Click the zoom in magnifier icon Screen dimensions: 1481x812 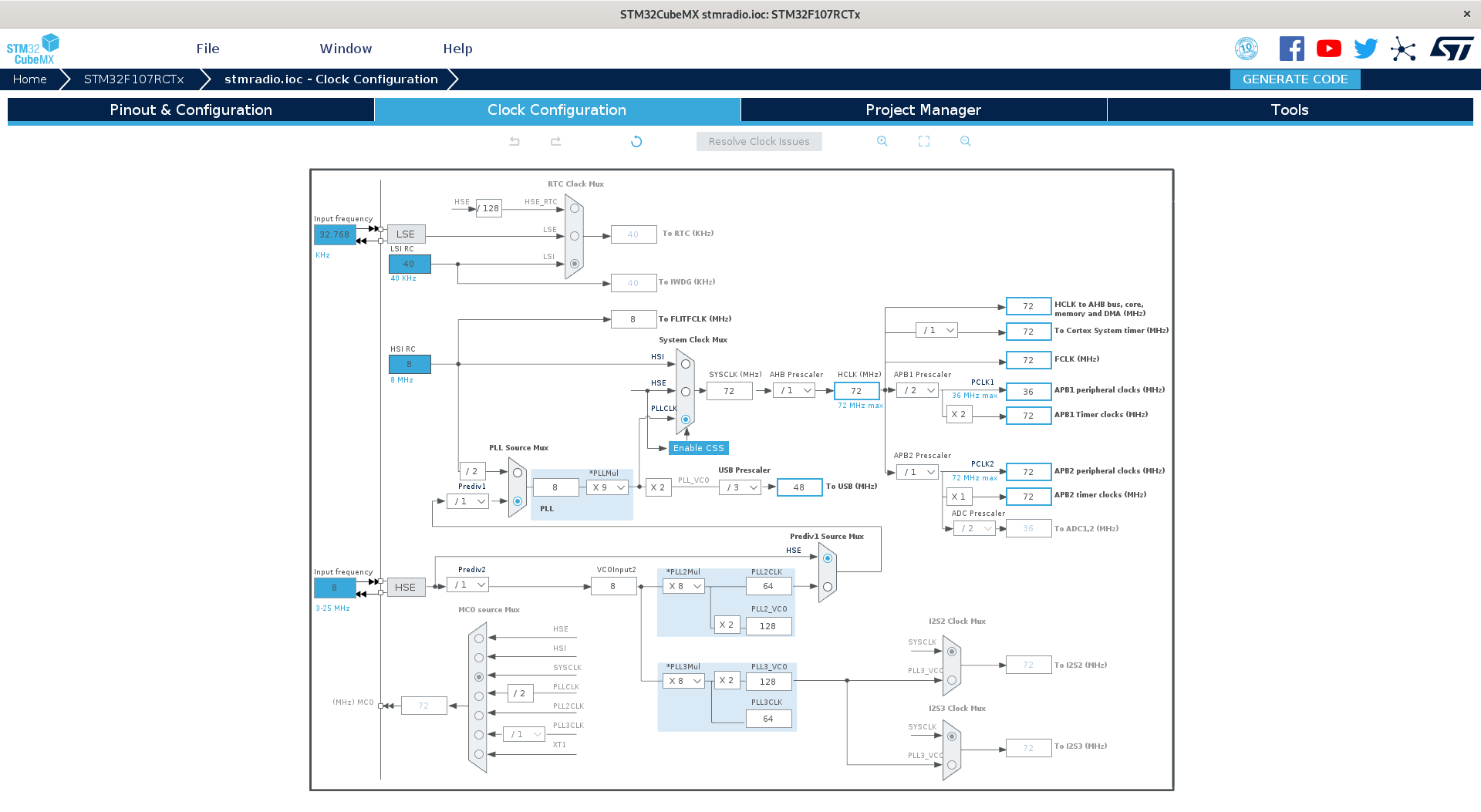(x=882, y=141)
